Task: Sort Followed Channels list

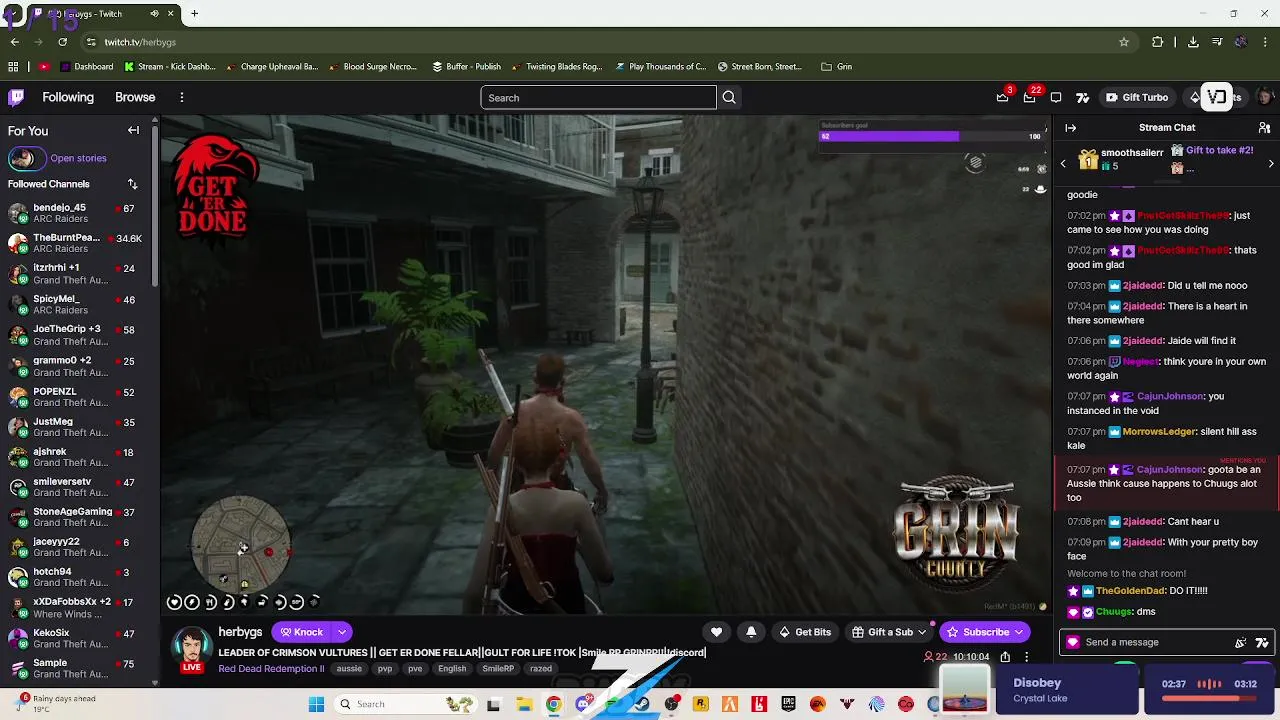Action: pyautogui.click(x=132, y=184)
